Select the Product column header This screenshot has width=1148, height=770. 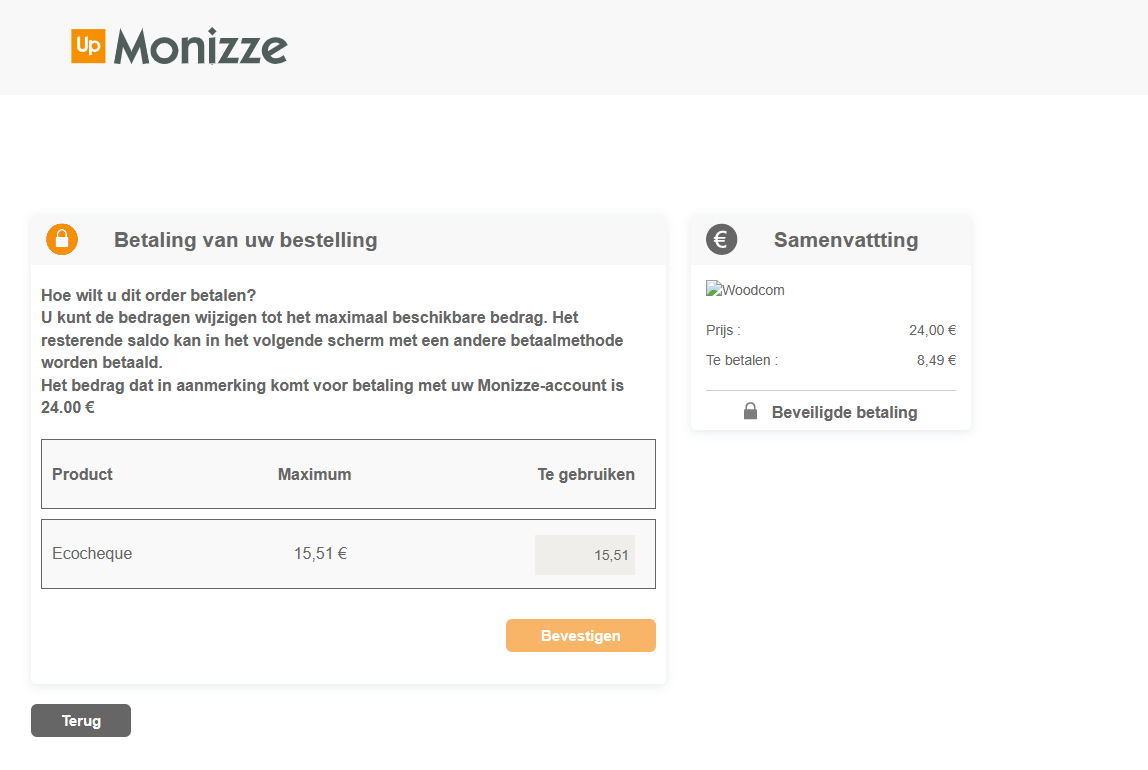coord(82,474)
